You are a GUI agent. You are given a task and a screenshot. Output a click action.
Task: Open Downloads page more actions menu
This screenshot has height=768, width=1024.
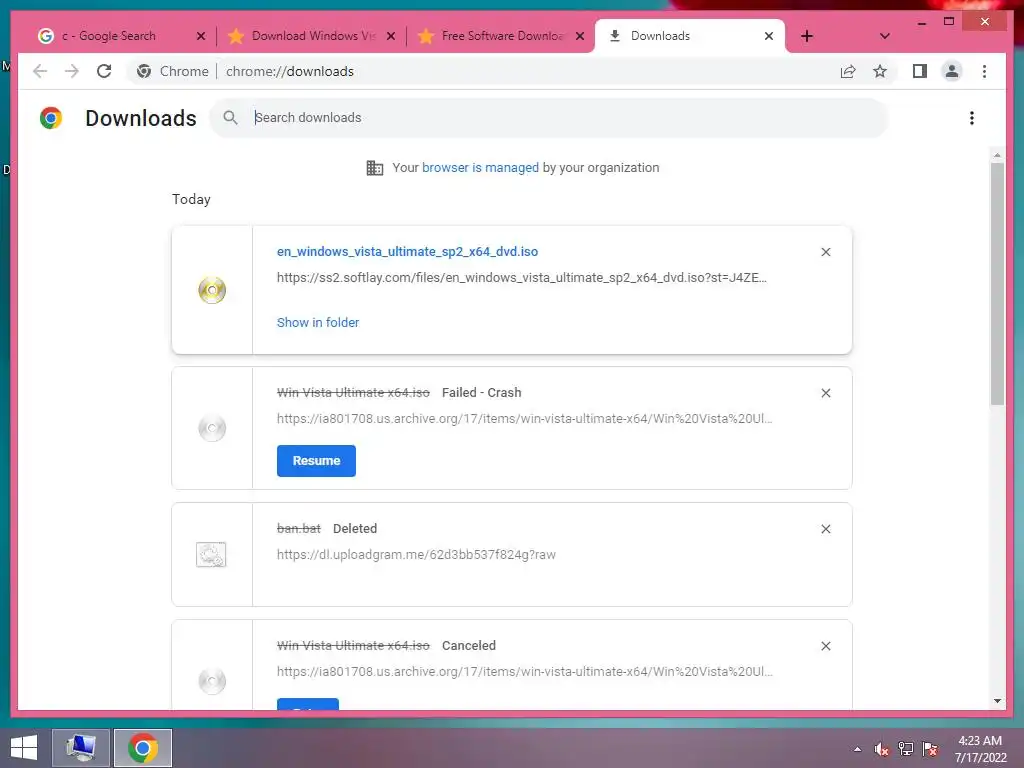(x=972, y=118)
